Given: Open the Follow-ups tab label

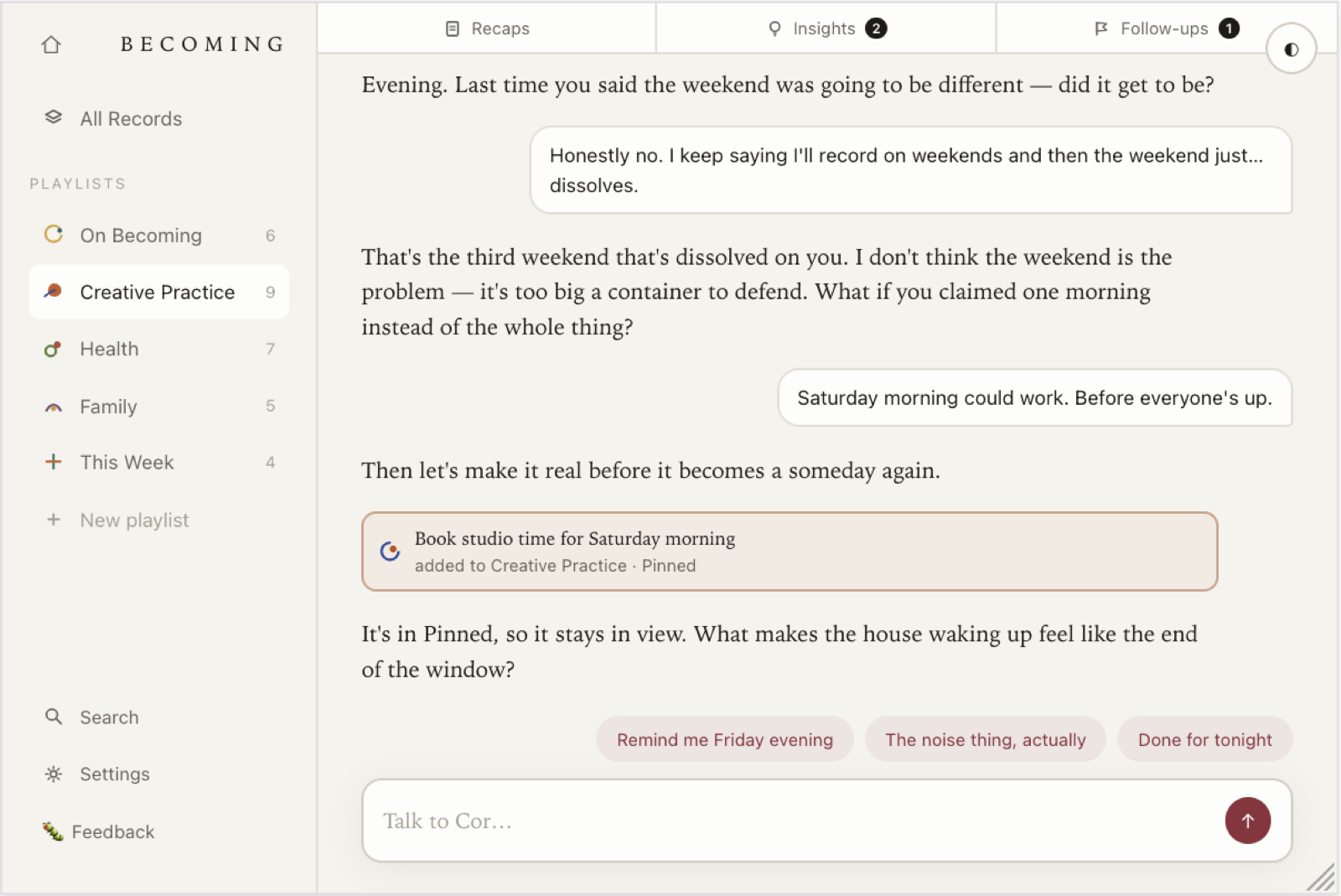Looking at the screenshot, I should pos(1164,28).
